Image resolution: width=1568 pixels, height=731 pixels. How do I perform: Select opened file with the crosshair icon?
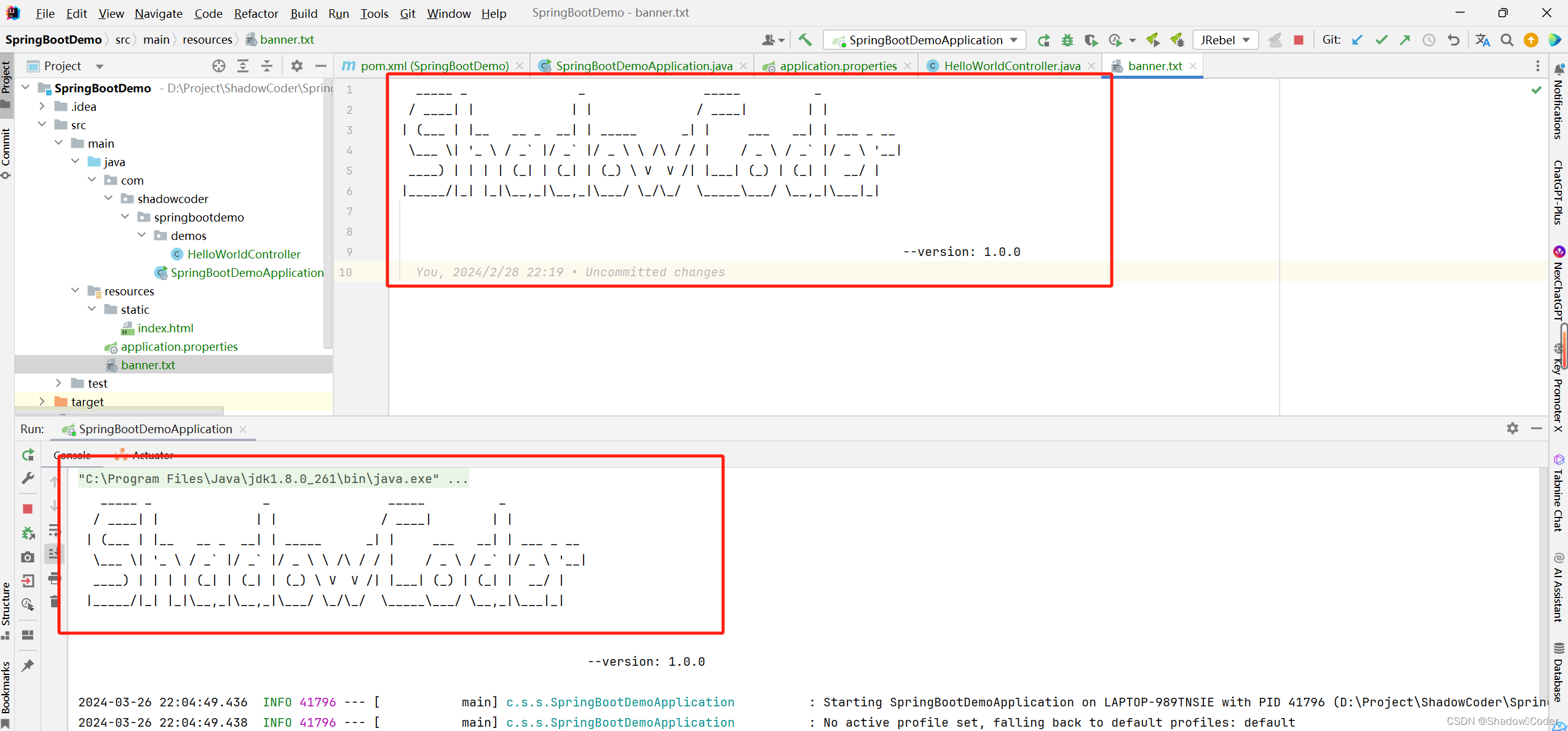[219, 66]
